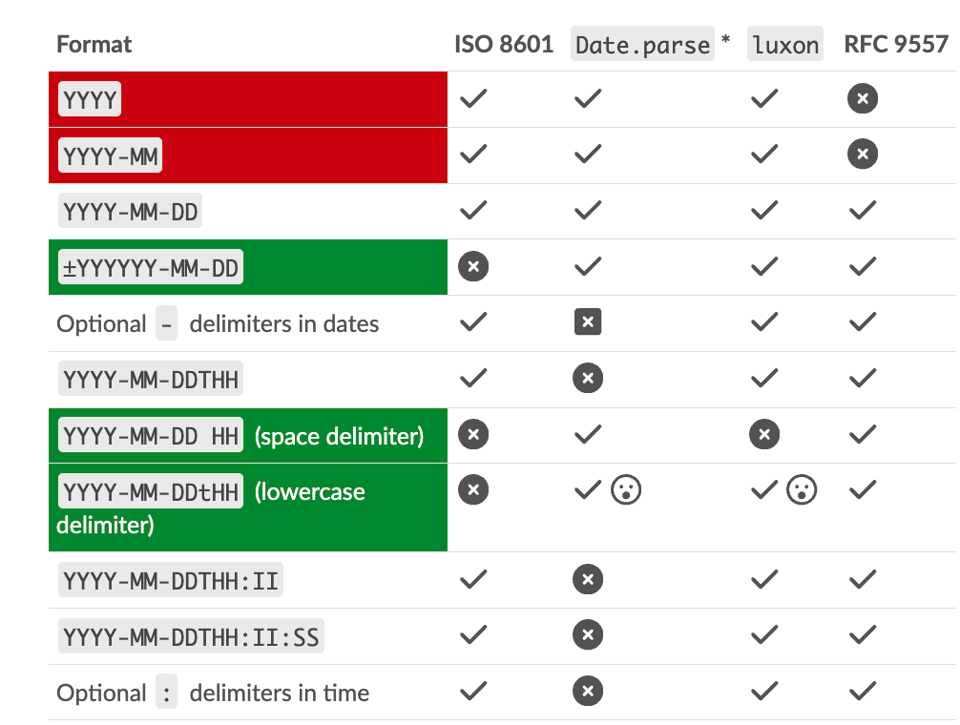This screenshot has width=960, height=725.
Task: Click the luxon X icon for space delimiter row
Action: [x=764, y=435]
